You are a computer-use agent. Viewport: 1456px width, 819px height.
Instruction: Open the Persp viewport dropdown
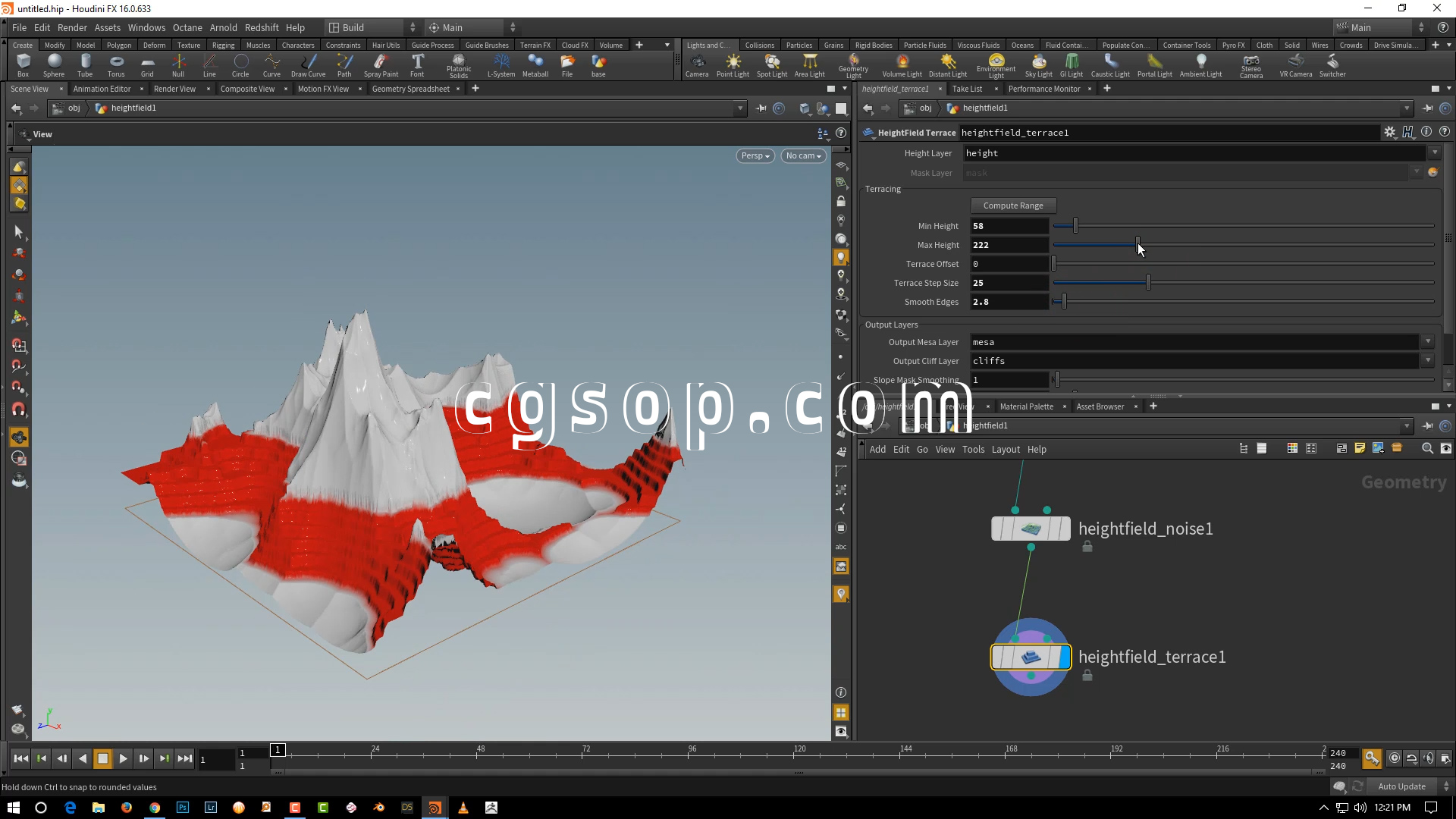755,155
